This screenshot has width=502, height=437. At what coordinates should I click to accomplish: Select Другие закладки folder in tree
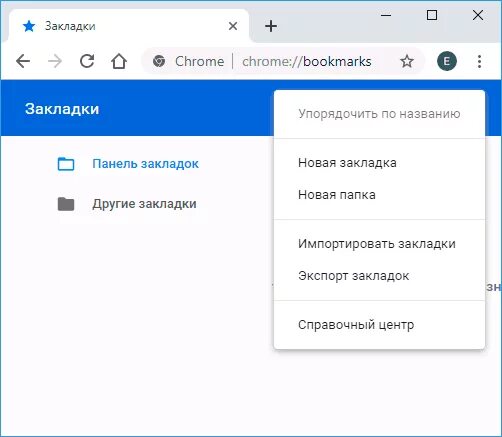pos(144,204)
